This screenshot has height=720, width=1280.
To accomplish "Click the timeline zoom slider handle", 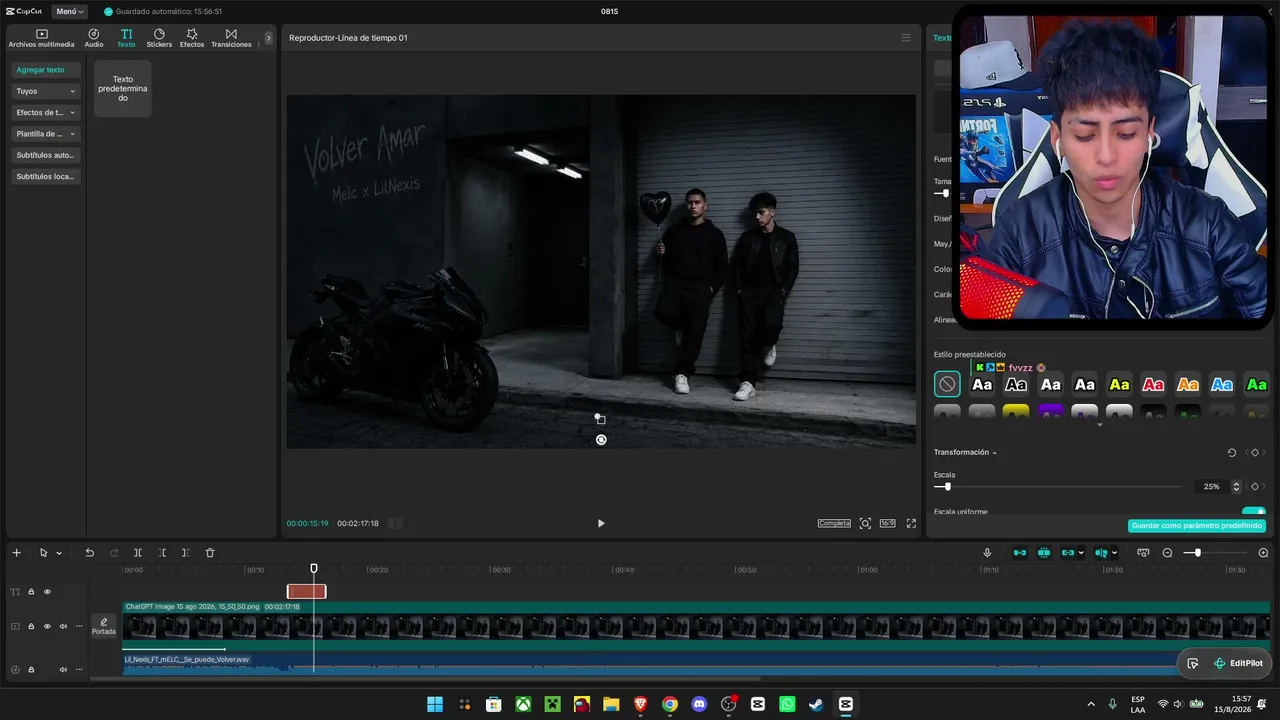I will coord(1197,553).
